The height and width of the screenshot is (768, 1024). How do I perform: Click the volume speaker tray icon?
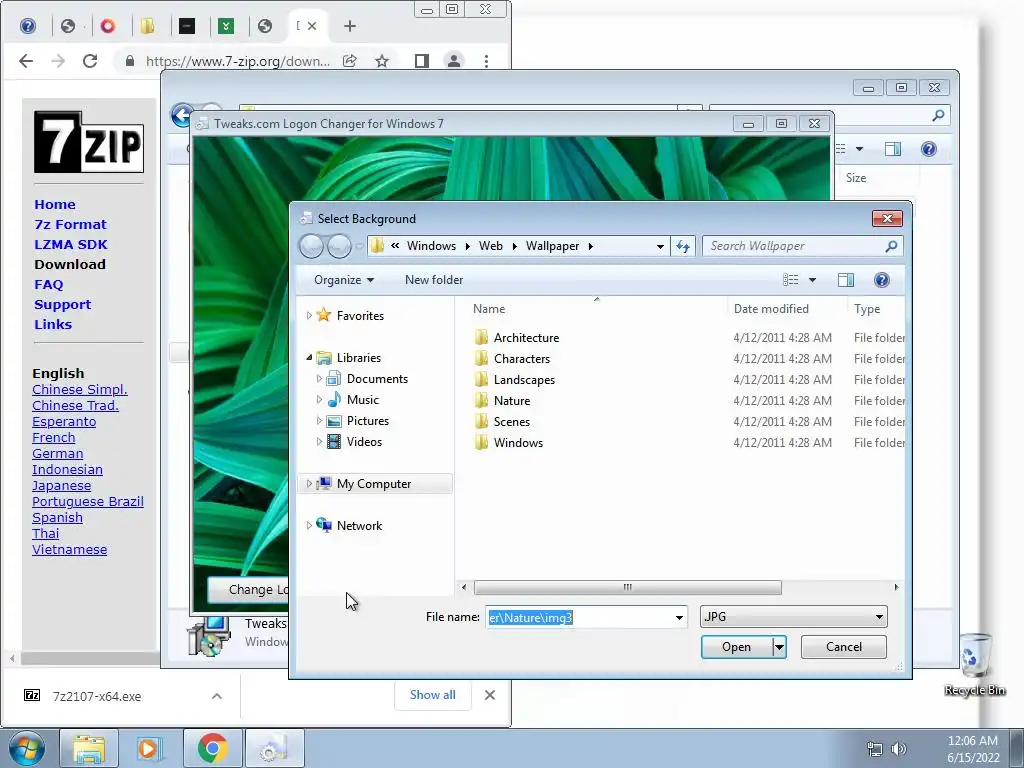(899, 749)
